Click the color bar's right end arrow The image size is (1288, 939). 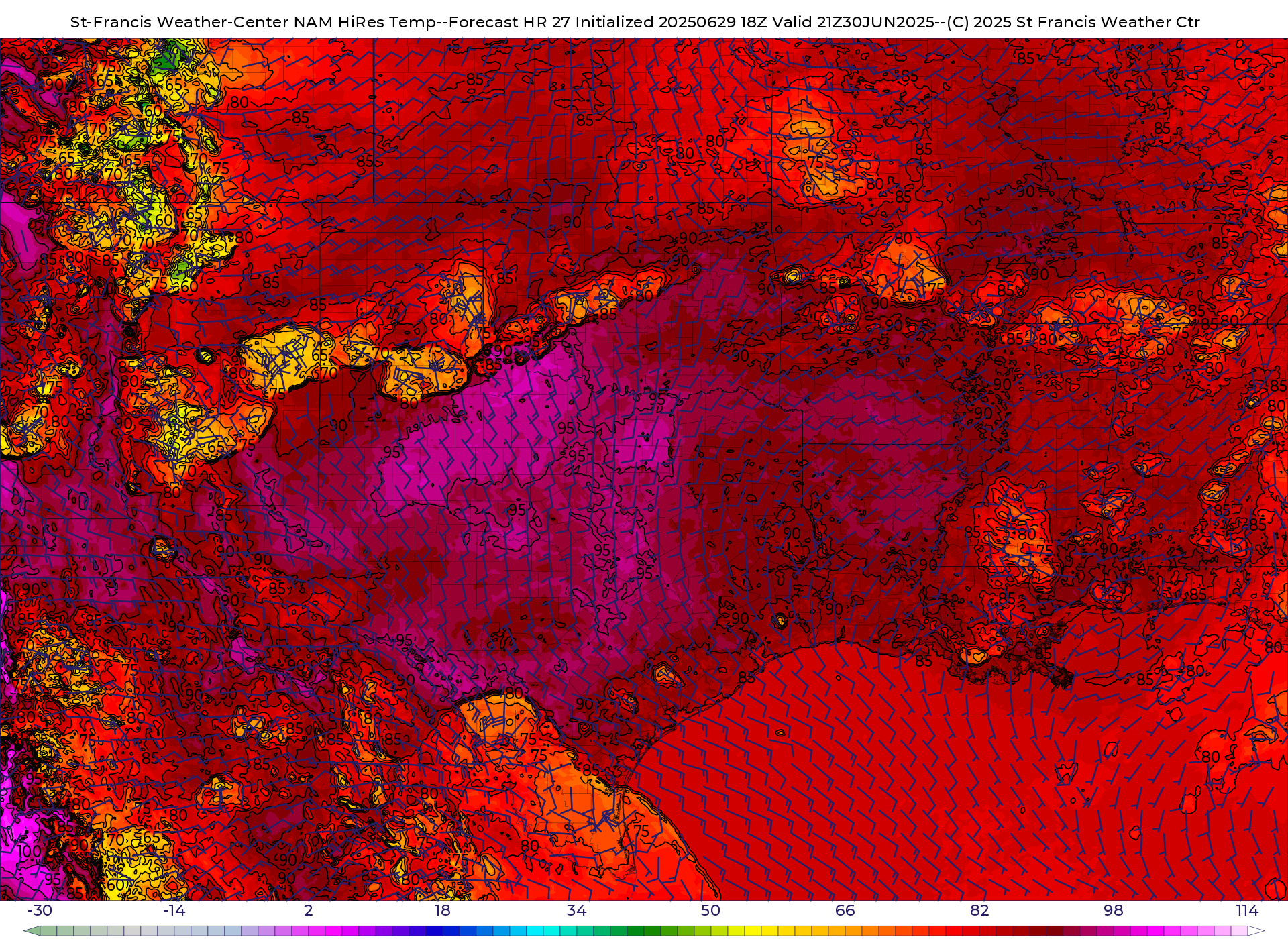click(x=1256, y=931)
